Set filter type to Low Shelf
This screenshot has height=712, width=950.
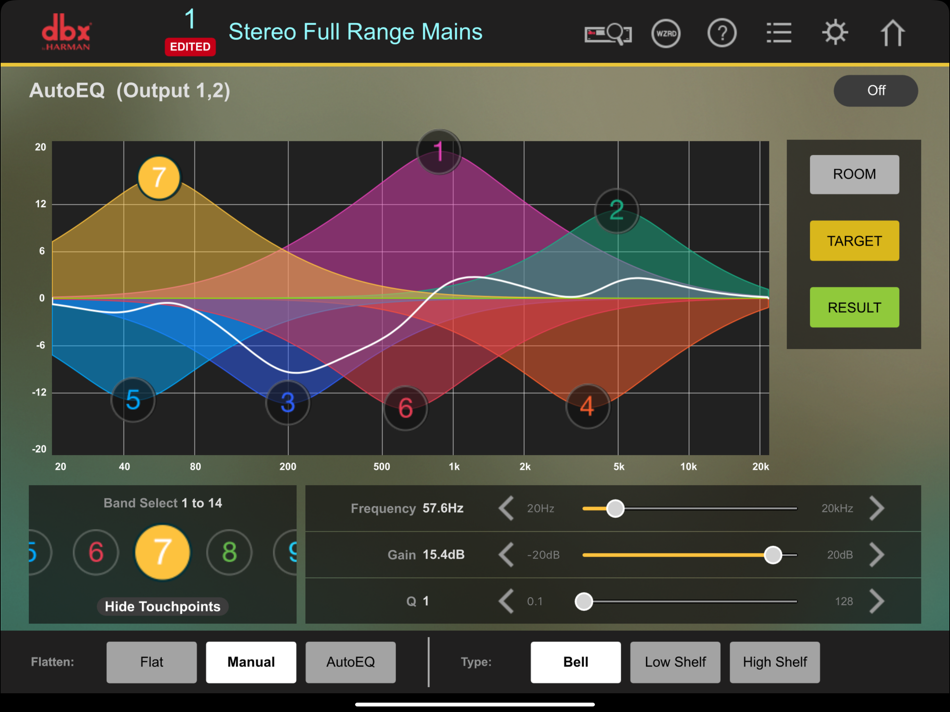(x=675, y=662)
